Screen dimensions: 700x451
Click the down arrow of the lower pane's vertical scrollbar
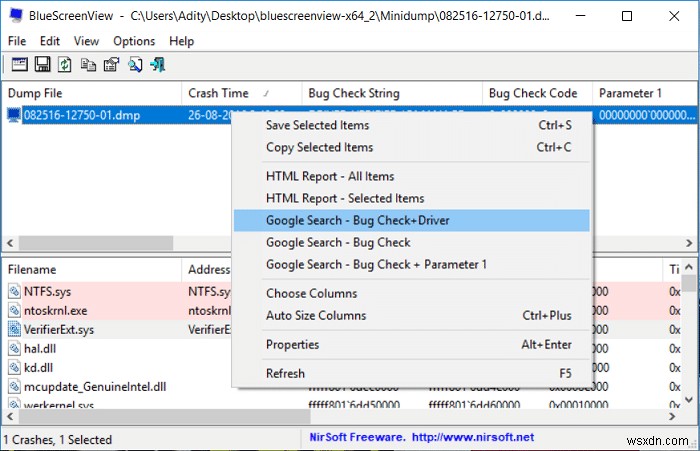[691, 401]
